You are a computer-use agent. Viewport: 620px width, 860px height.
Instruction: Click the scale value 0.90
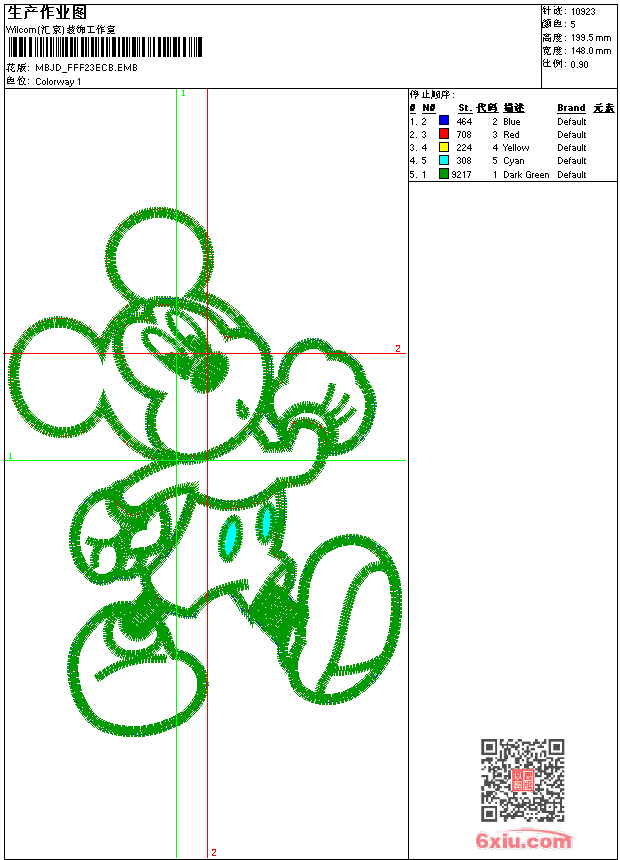click(579, 65)
